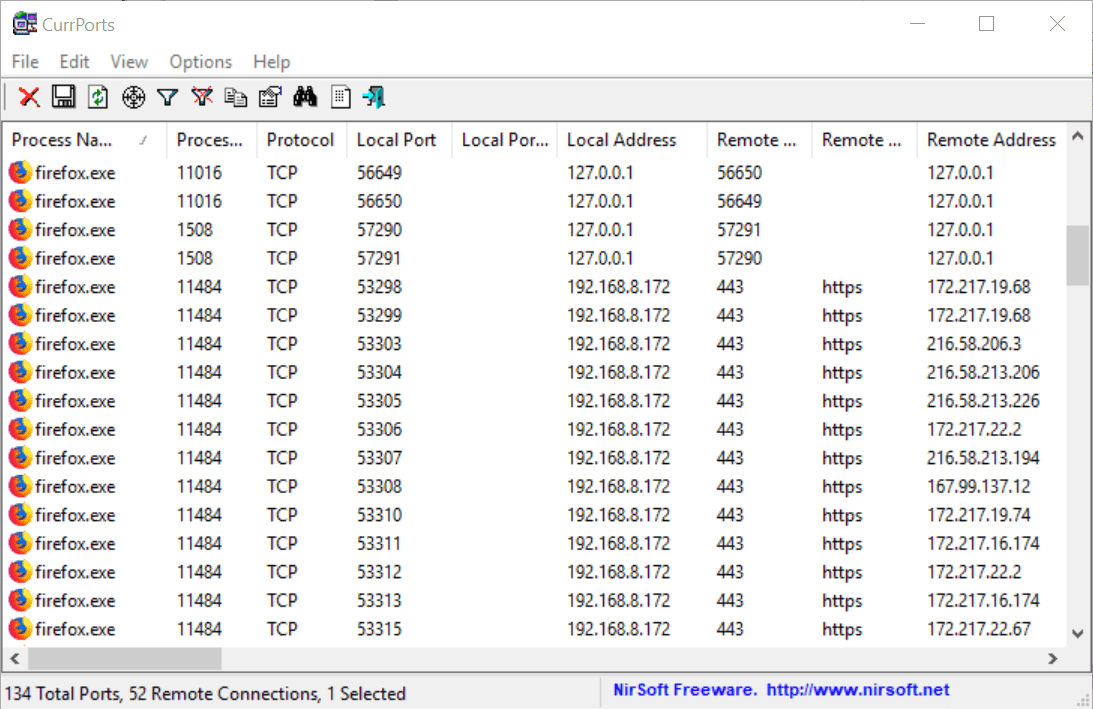Click the crosshair target toolbar icon

pos(133,97)
